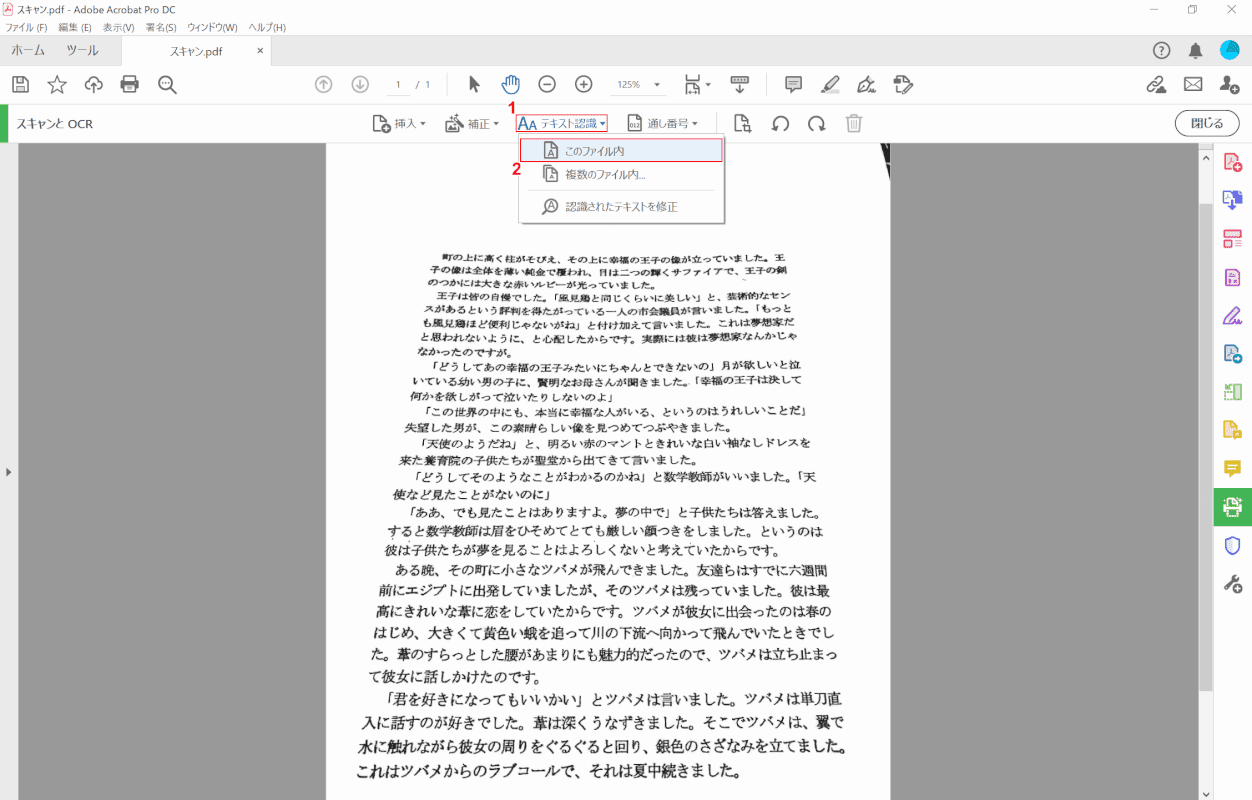Open the 編集 (E) menu
Image resolution: width=1252 pixels, height=800 pixels.
[75, 27]
